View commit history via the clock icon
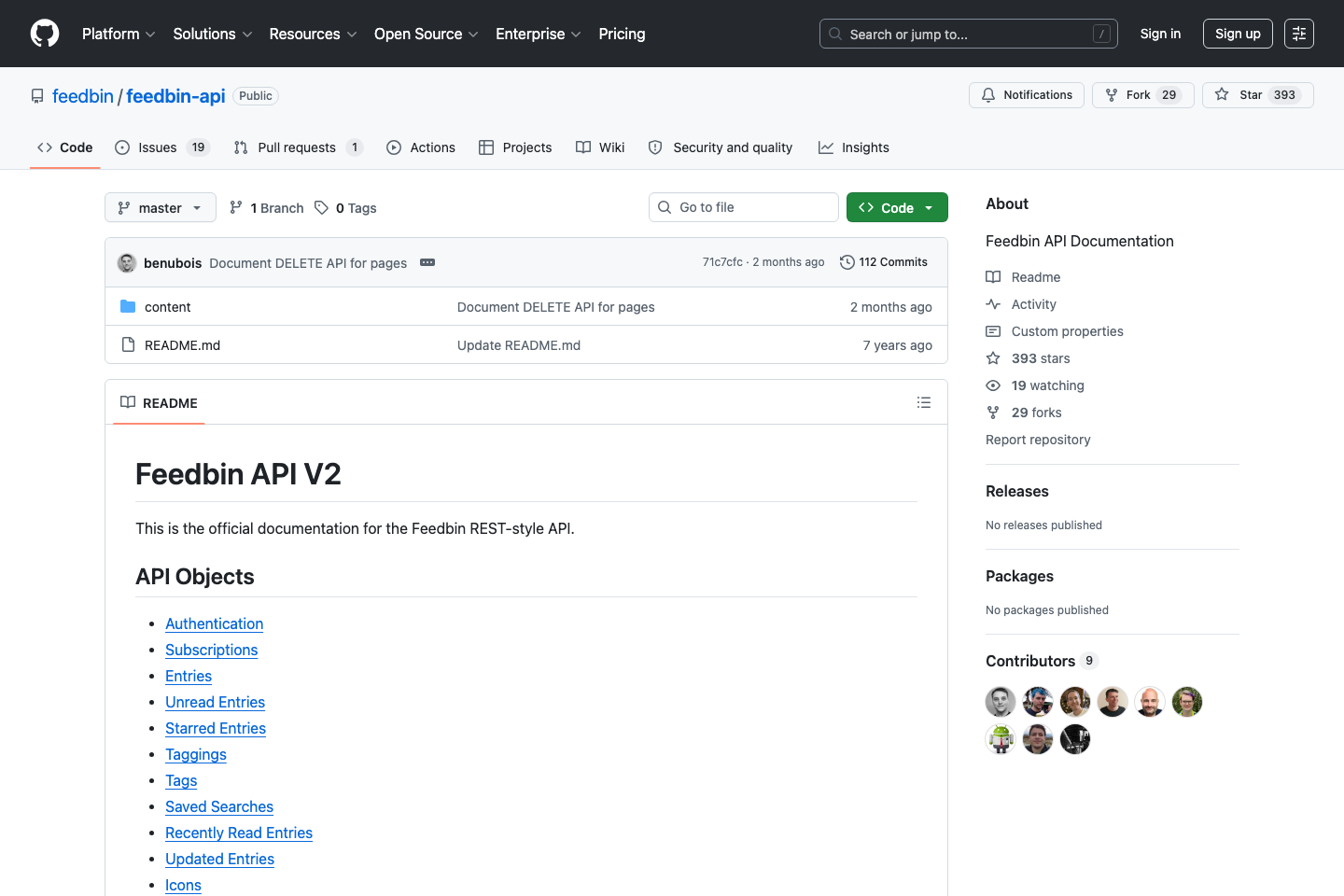This screenshot has height=896, width=1344. coord(847,262)
